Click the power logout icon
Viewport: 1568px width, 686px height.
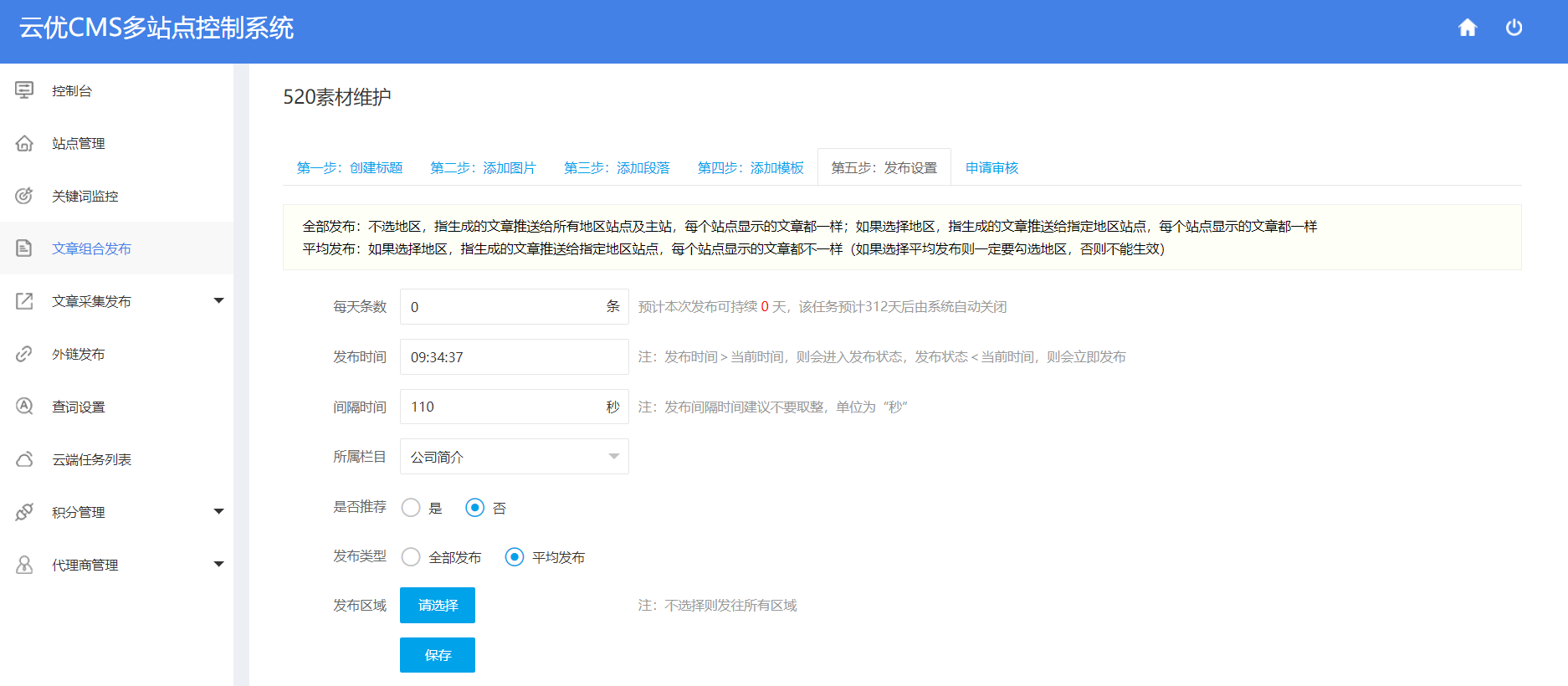pos(1514,28)
